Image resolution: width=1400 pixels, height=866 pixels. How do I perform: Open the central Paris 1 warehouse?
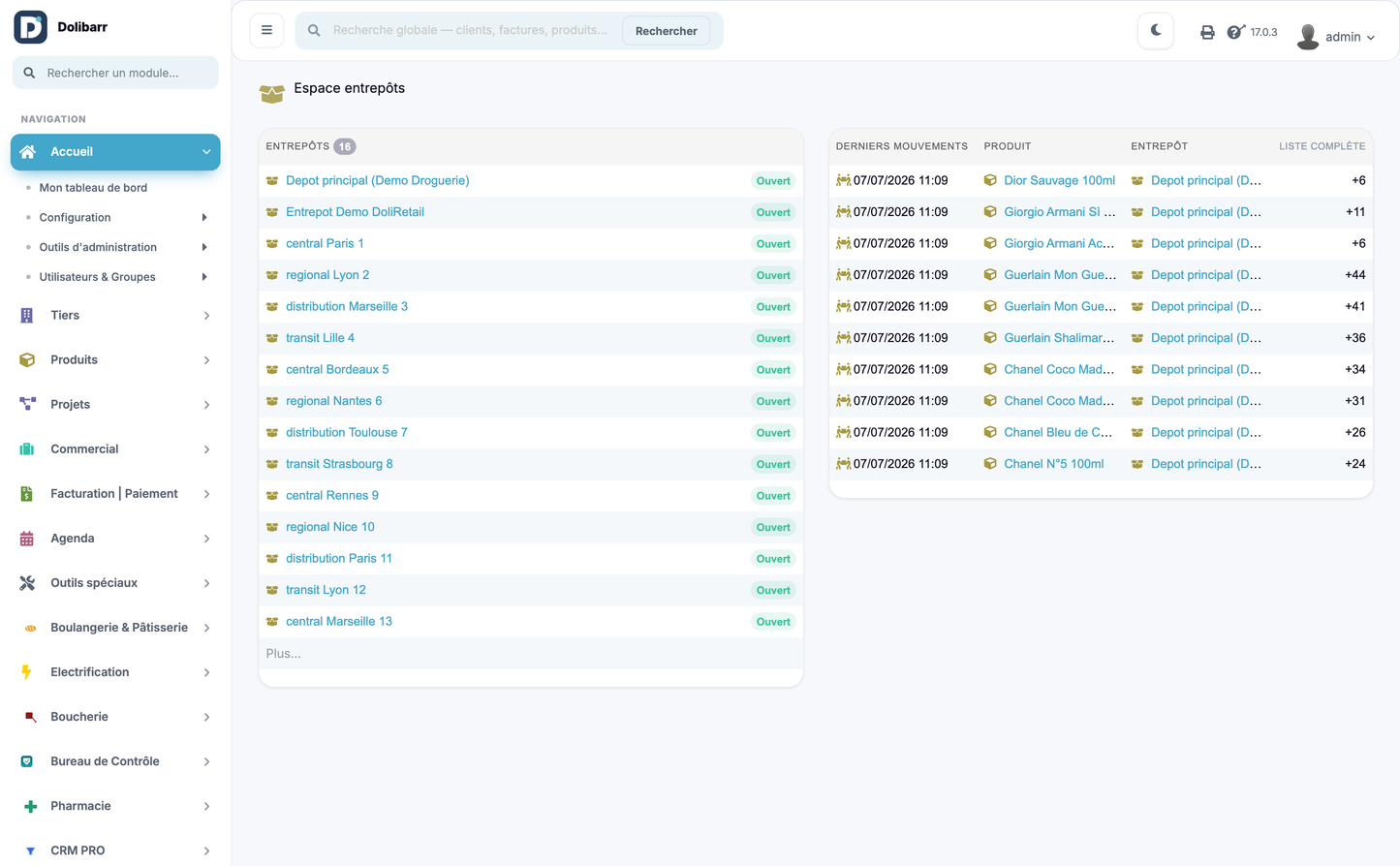coord(325,243)
